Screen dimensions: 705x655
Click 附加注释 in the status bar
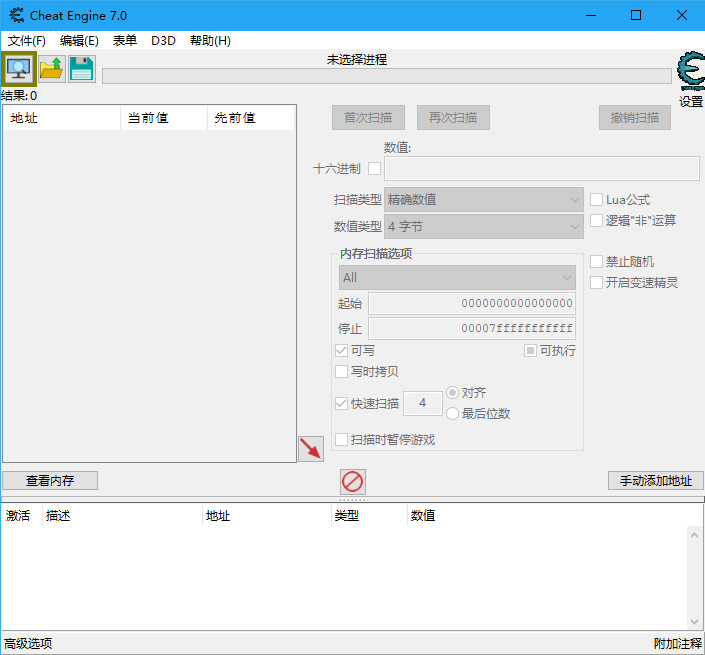[x=678, y=644]
